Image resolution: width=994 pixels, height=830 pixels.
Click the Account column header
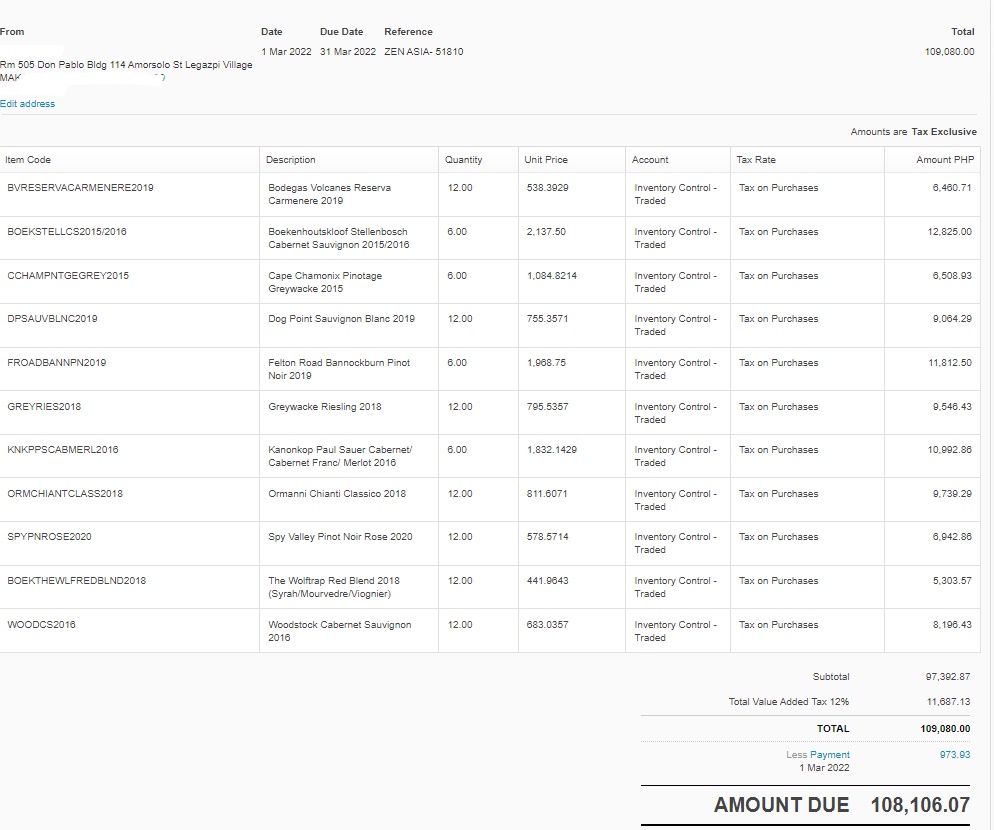tap(650, 160)
